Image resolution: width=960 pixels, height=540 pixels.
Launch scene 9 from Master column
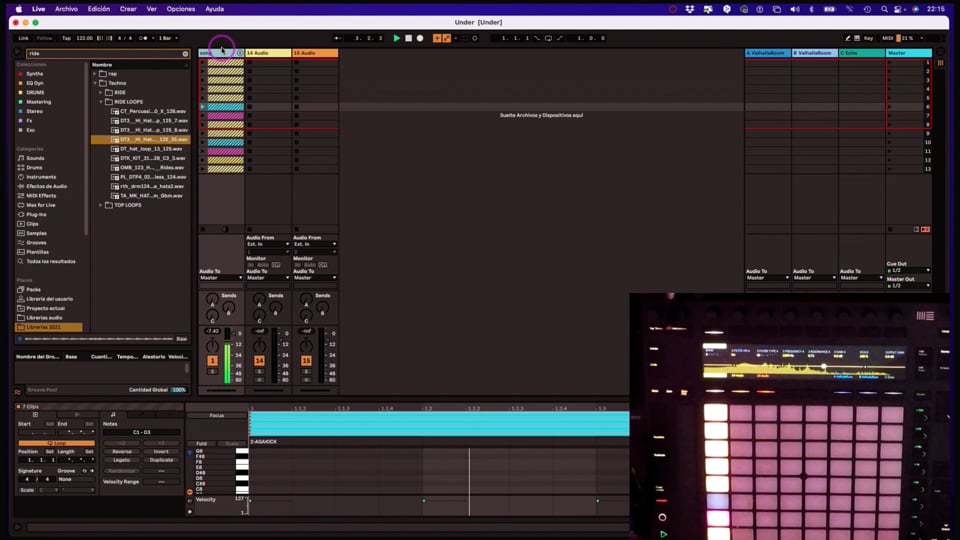[890, 133]
